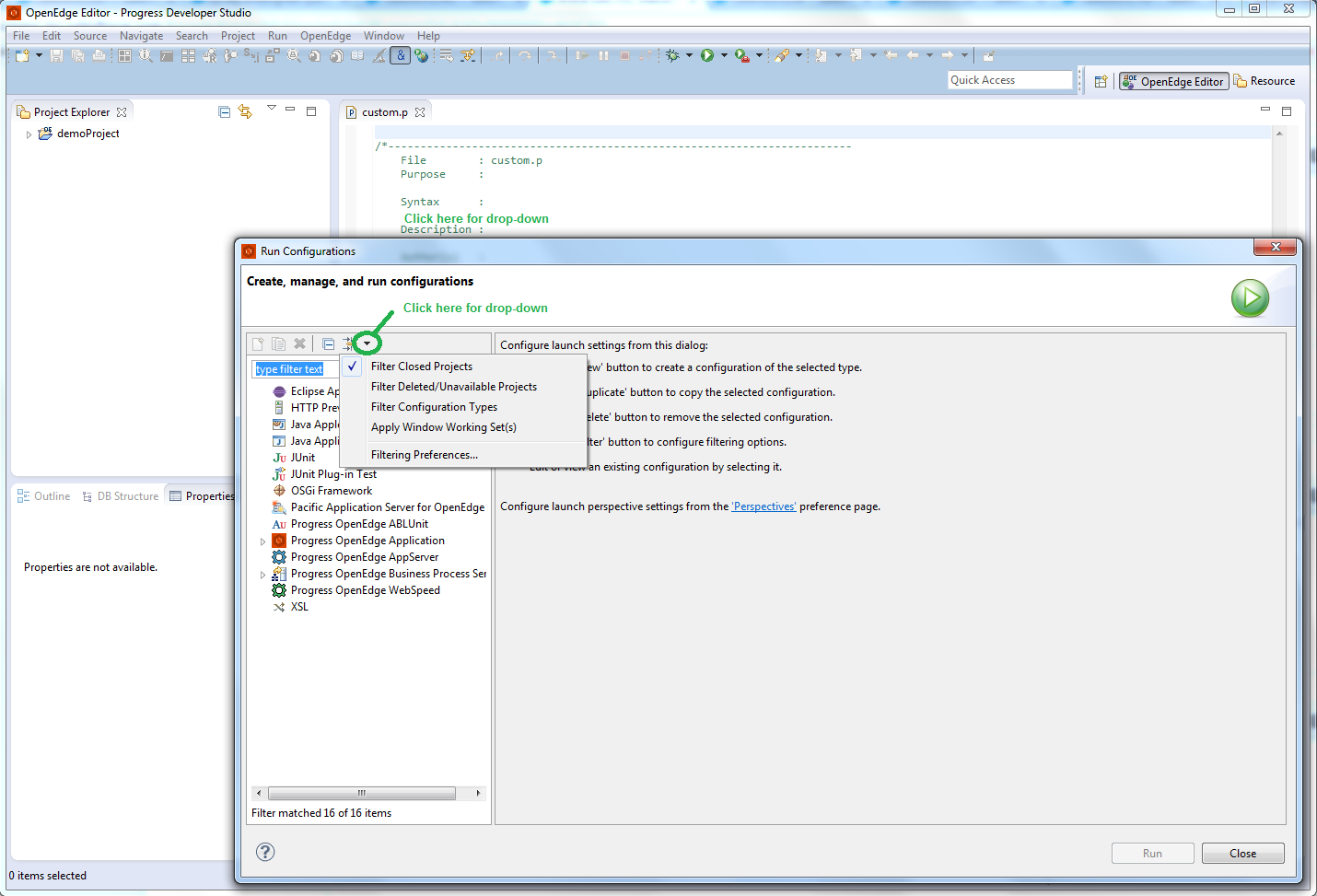The image size is (1317, 896).
Task: Open the 'Perspectives' preference page link
Action: pos(763,506)
